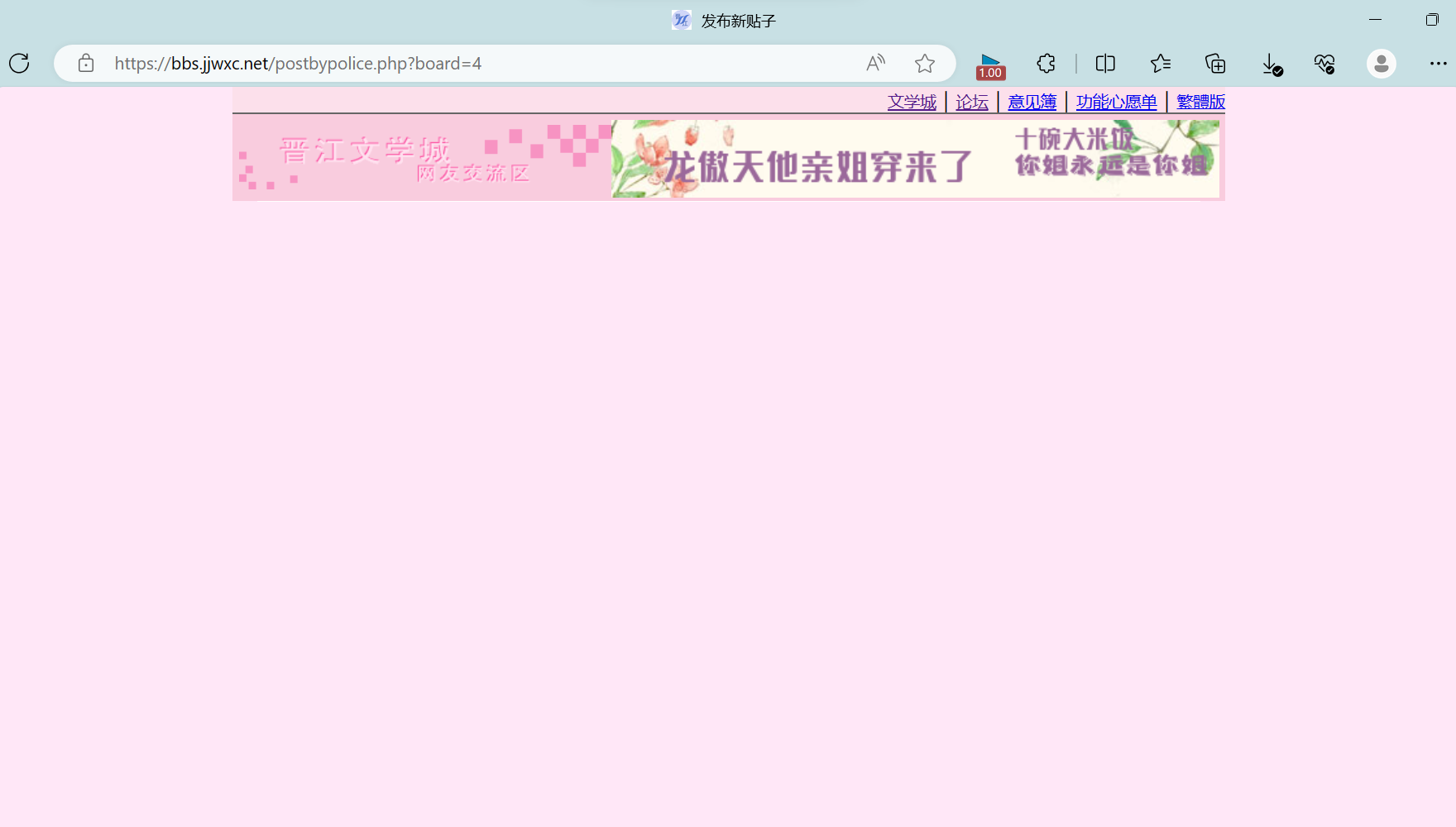Screen dimensions: 1456x827
Task: Click the 晋江文学城 网友交流区 logo banner
Action: pos(422,158)
